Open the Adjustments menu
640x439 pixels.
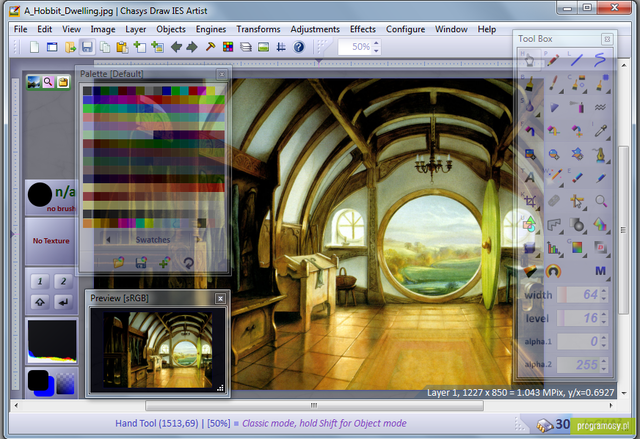point(315,29)
